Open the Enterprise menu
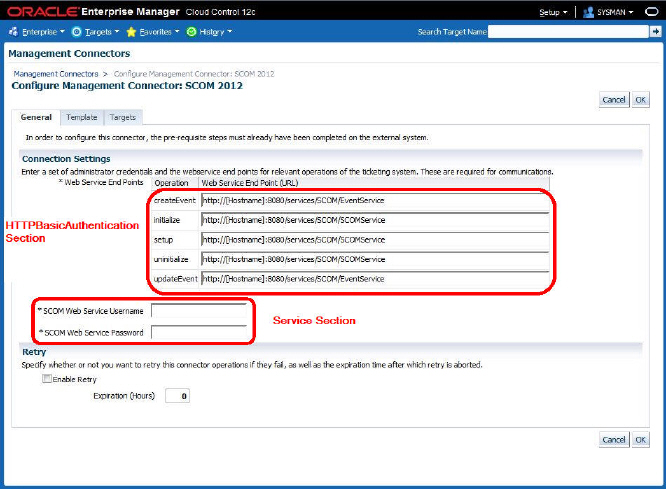This screenshot has width=666, height=489. [x=40, y=32]
